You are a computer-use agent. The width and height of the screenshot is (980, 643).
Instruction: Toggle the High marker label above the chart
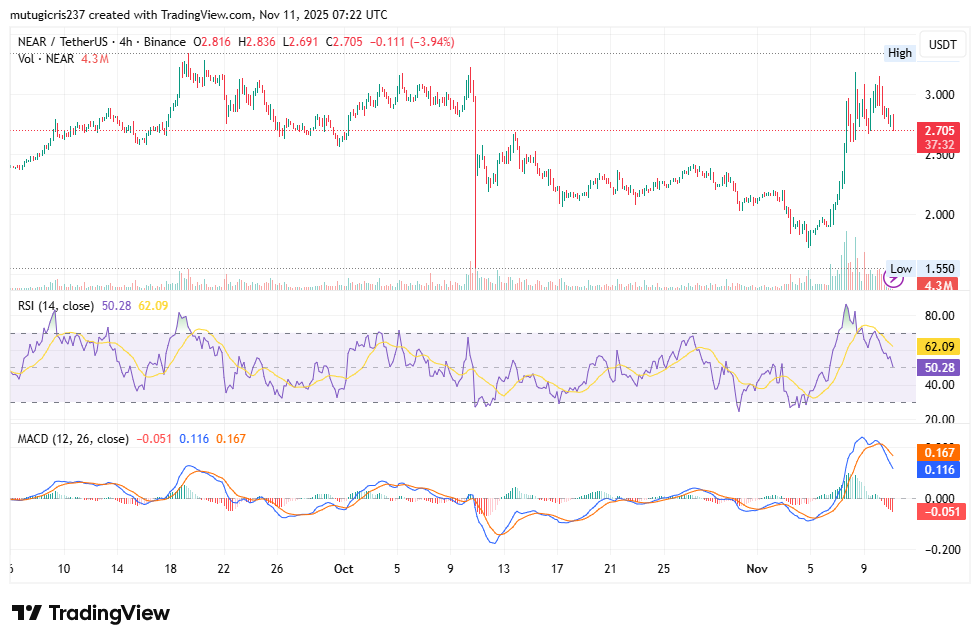(899, 52)
